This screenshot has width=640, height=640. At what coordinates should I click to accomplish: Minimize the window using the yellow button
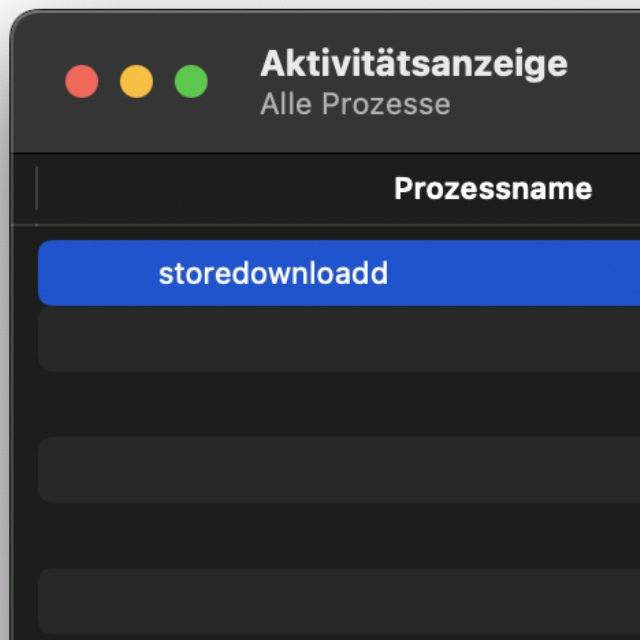(137, 82)
